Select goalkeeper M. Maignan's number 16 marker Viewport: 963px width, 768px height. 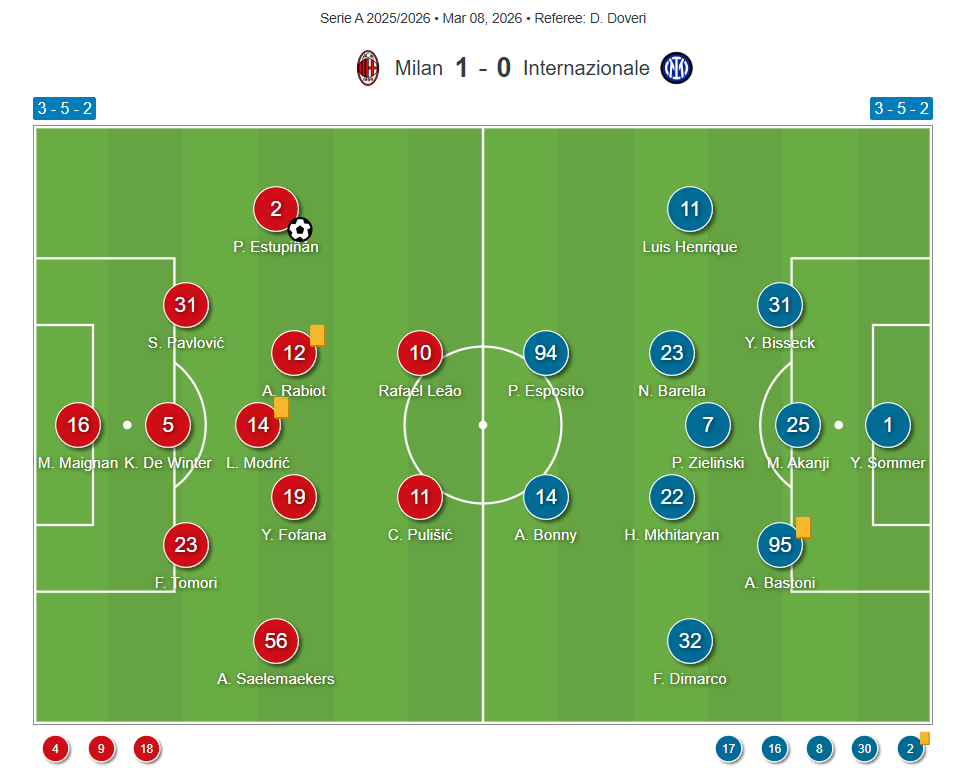coord(78,425)
